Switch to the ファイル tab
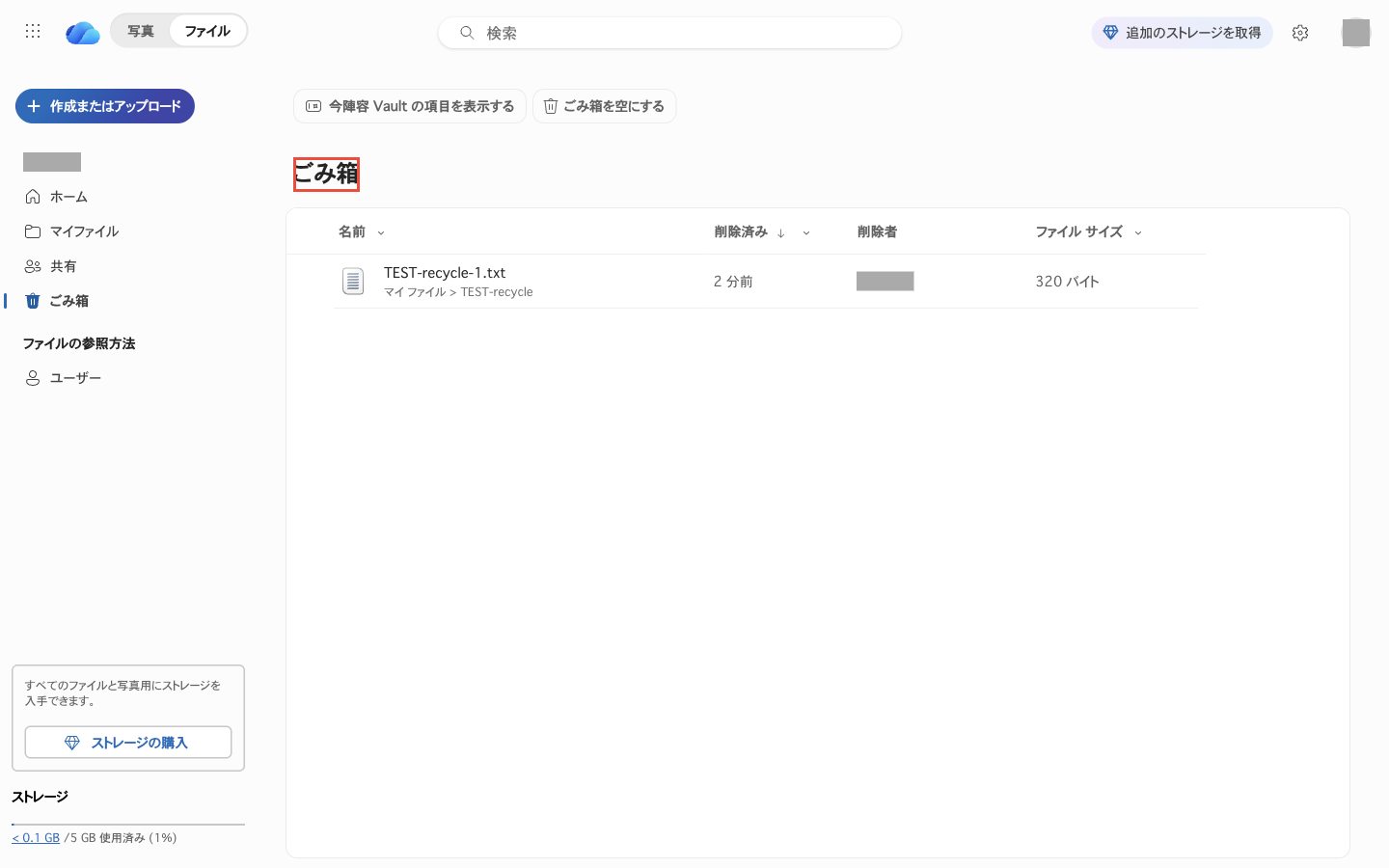Screen dimensions: 1389x868 coord(207,31)
